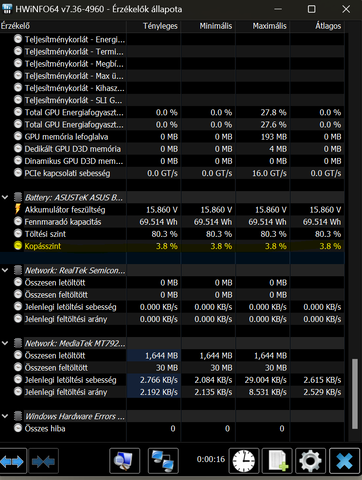Click the Windows Hardware Errors group title
The image size is (362, 480).
click(x=75, y=416)
